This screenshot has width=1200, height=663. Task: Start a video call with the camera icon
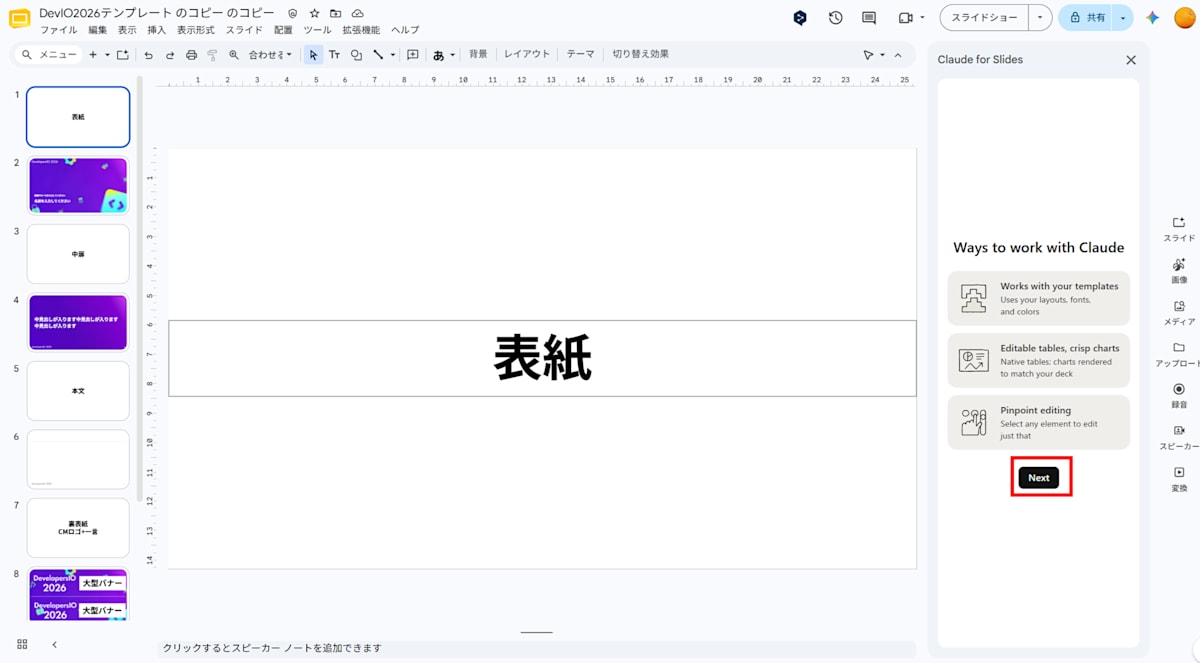click(x=906, y=18)
